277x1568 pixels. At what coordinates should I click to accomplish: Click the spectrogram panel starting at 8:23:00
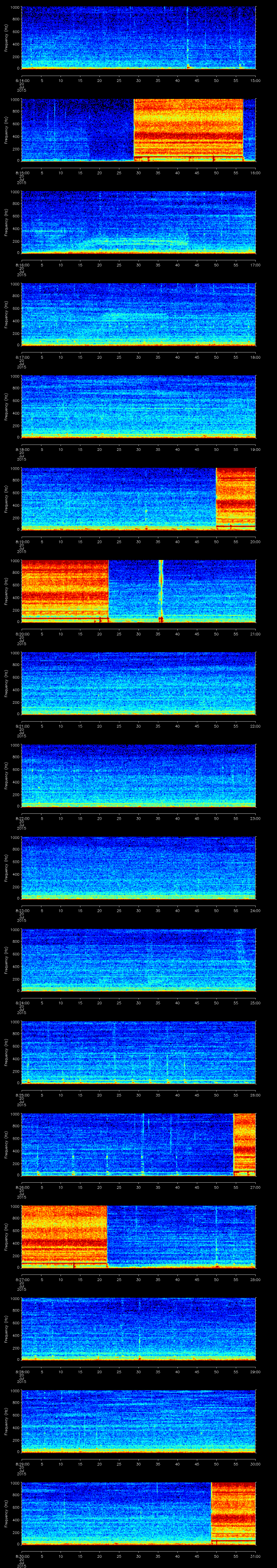click(138, 868)
